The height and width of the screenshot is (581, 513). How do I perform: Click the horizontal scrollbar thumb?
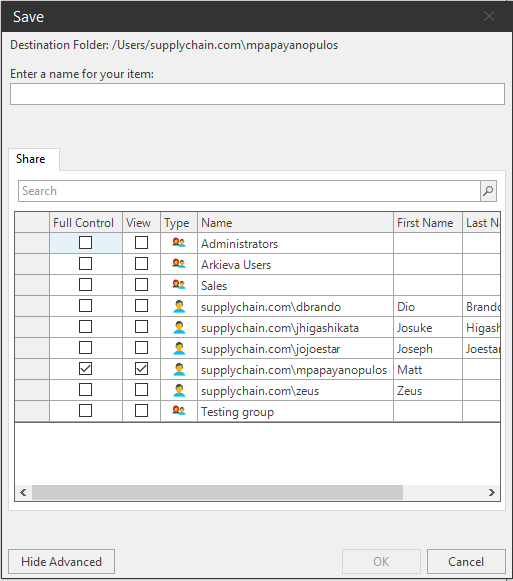tap(217, 492)
